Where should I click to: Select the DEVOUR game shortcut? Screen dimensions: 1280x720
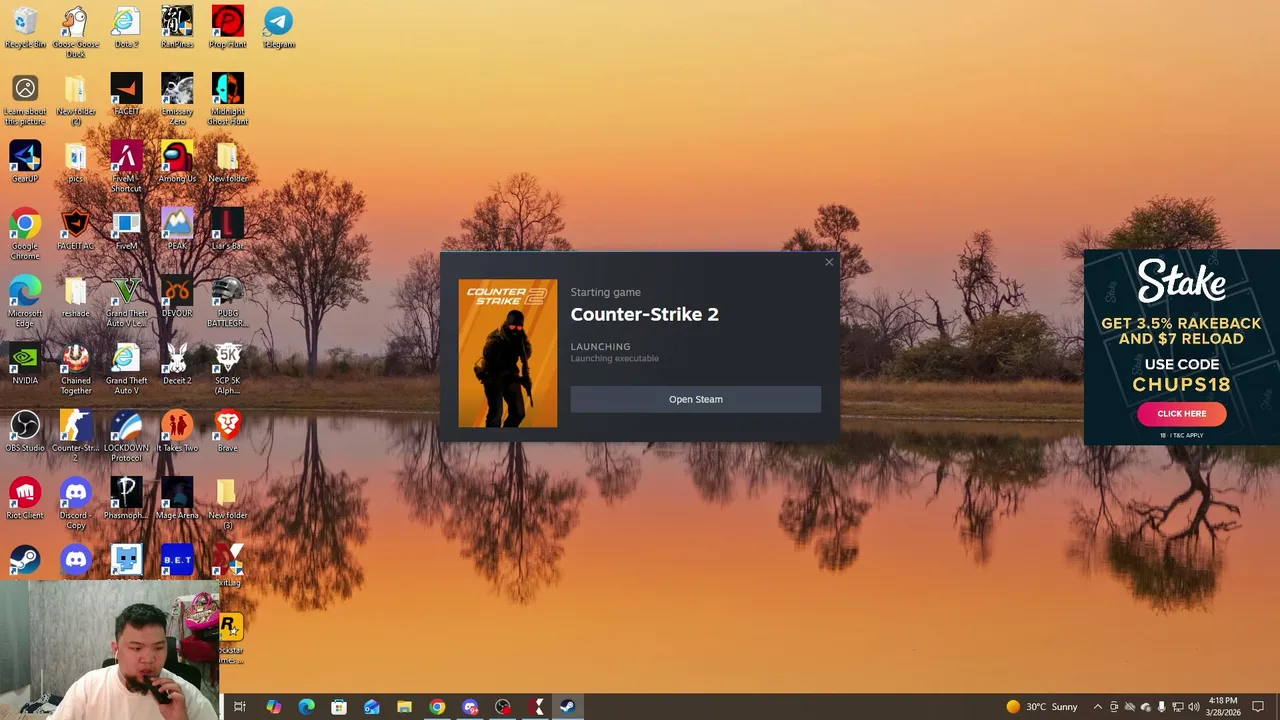pos(177,297)
